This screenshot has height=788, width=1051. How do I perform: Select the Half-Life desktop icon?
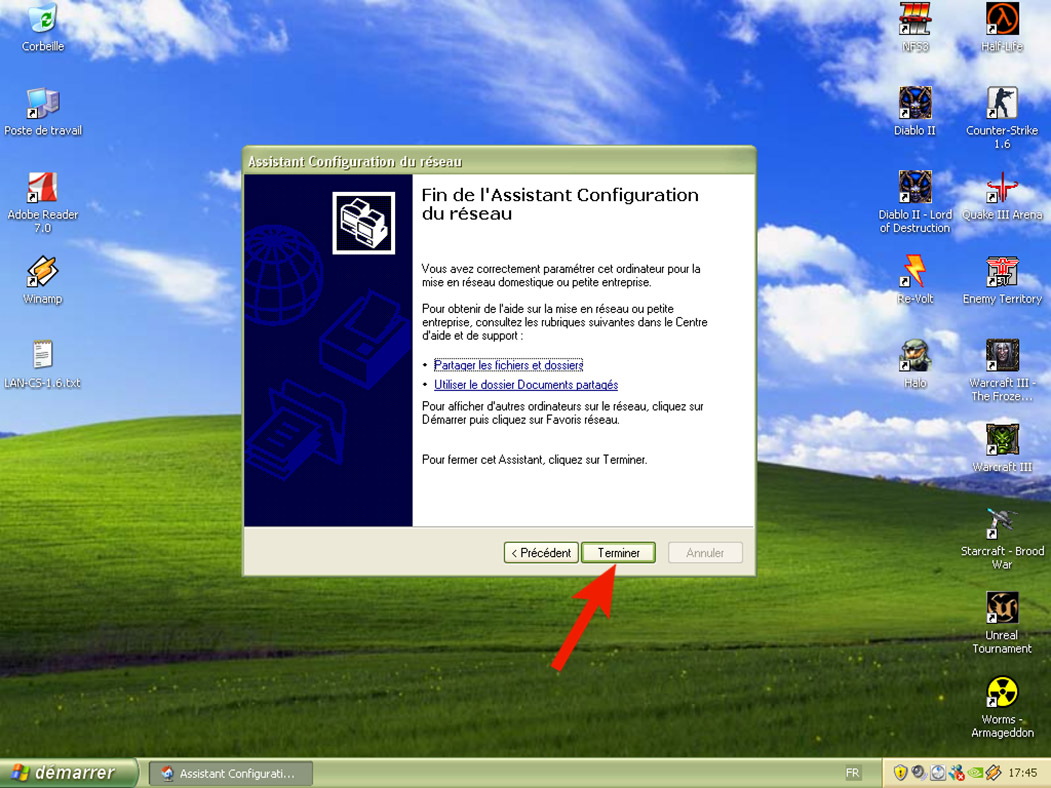(1001, 19)
